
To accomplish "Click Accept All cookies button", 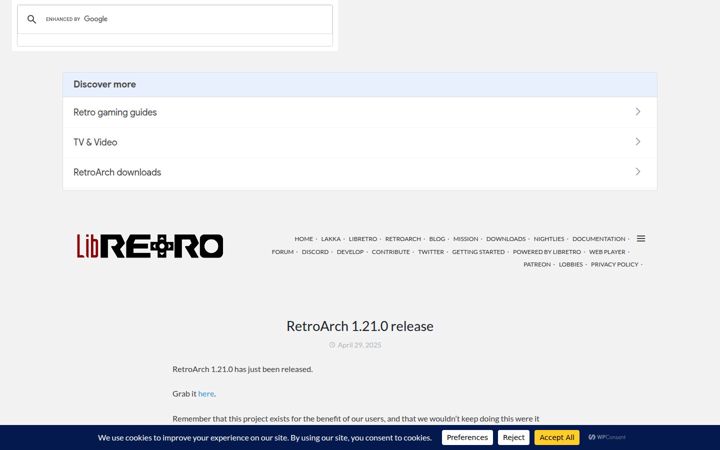I will (557, 437).
